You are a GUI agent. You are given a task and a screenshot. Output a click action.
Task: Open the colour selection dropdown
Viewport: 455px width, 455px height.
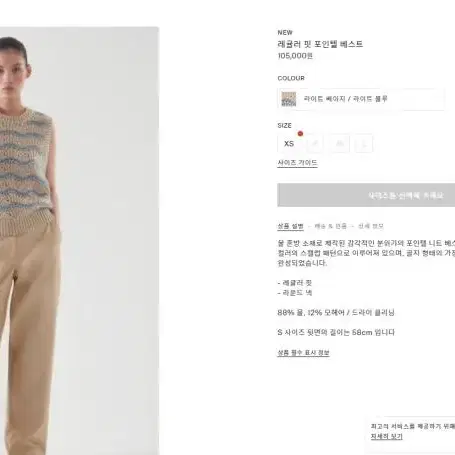(x=361, y=99)
